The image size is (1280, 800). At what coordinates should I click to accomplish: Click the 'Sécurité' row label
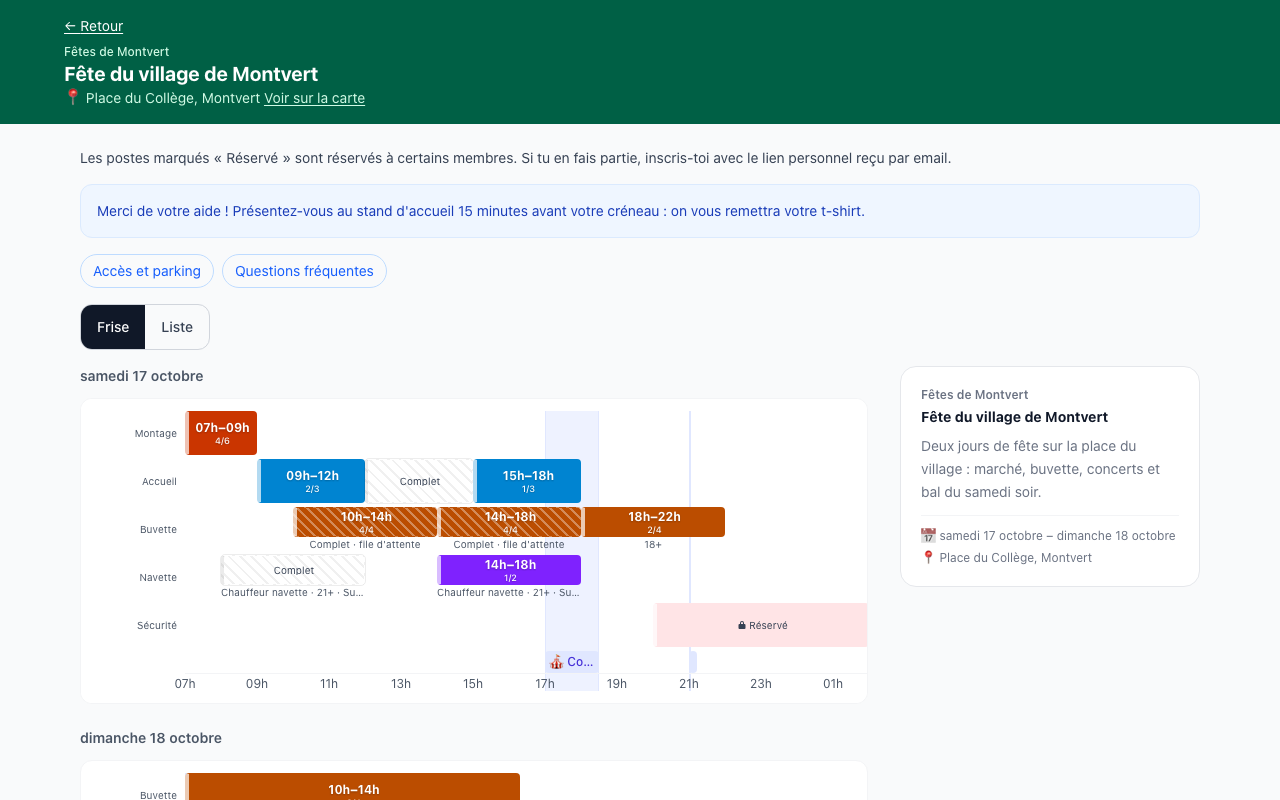[157, 626]
